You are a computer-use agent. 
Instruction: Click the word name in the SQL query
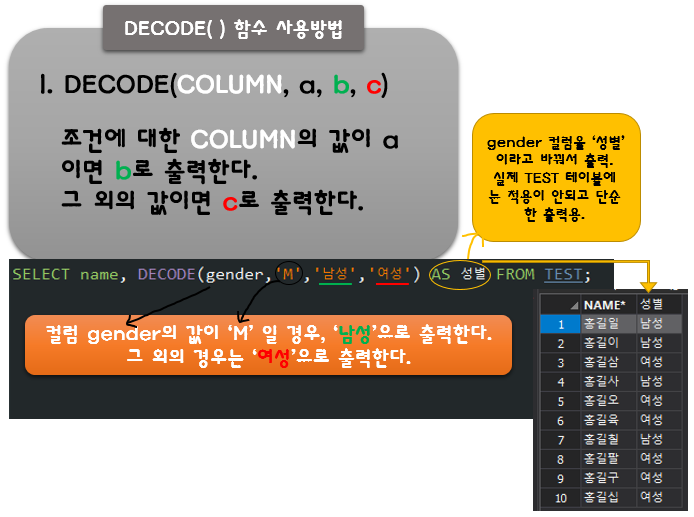pos(99,275)
